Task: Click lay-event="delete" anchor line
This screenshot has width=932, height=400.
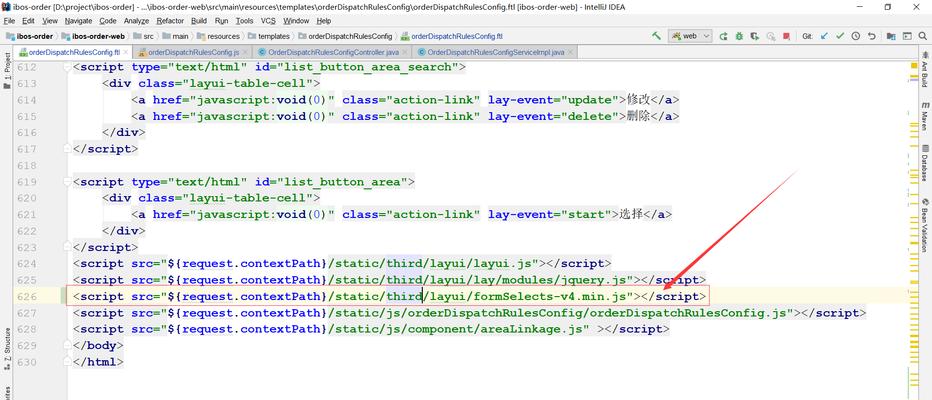Action: coord(405,116)
